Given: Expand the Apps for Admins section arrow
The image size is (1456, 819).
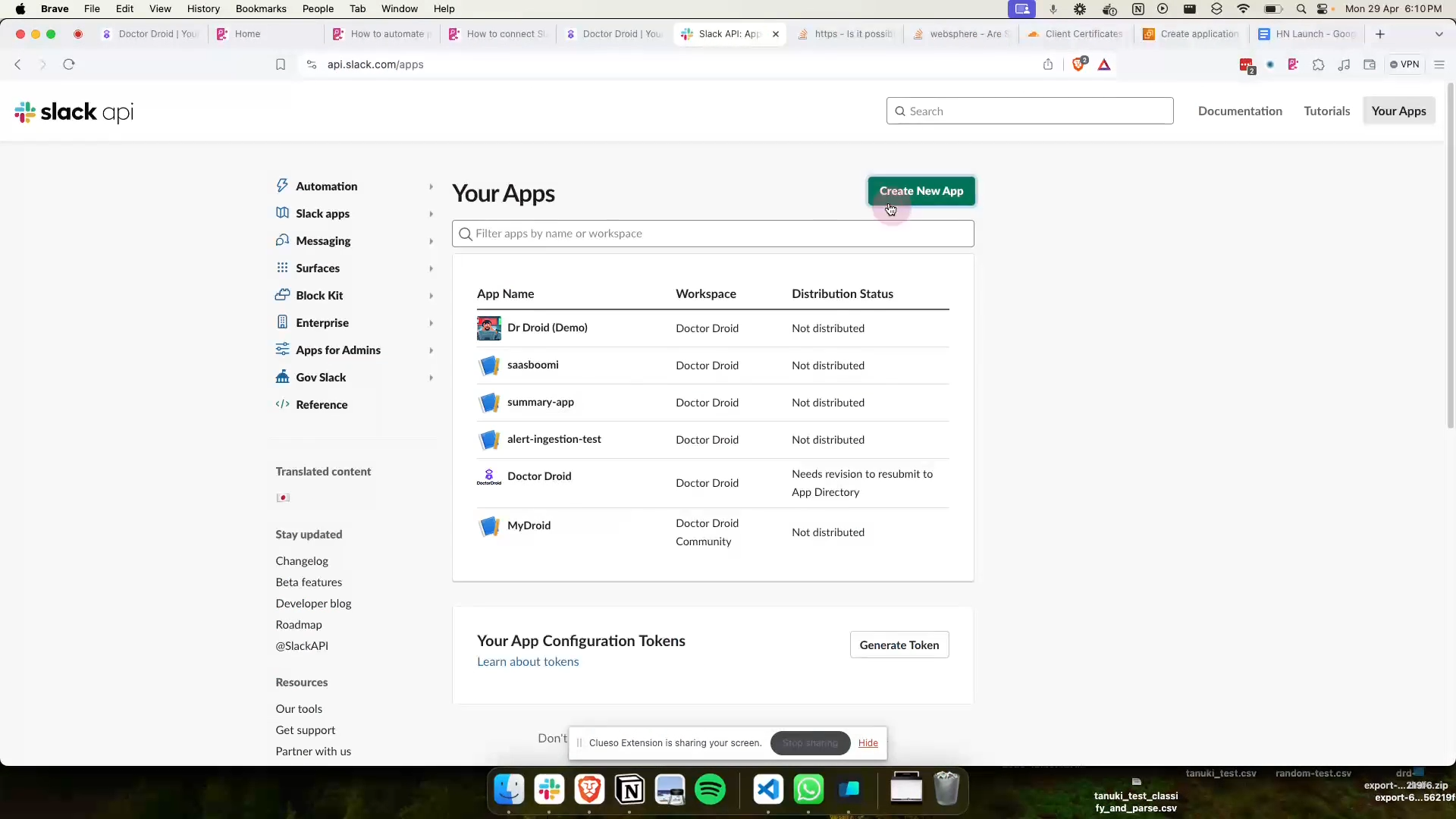Looking at the screenshot, I should 431,350.
